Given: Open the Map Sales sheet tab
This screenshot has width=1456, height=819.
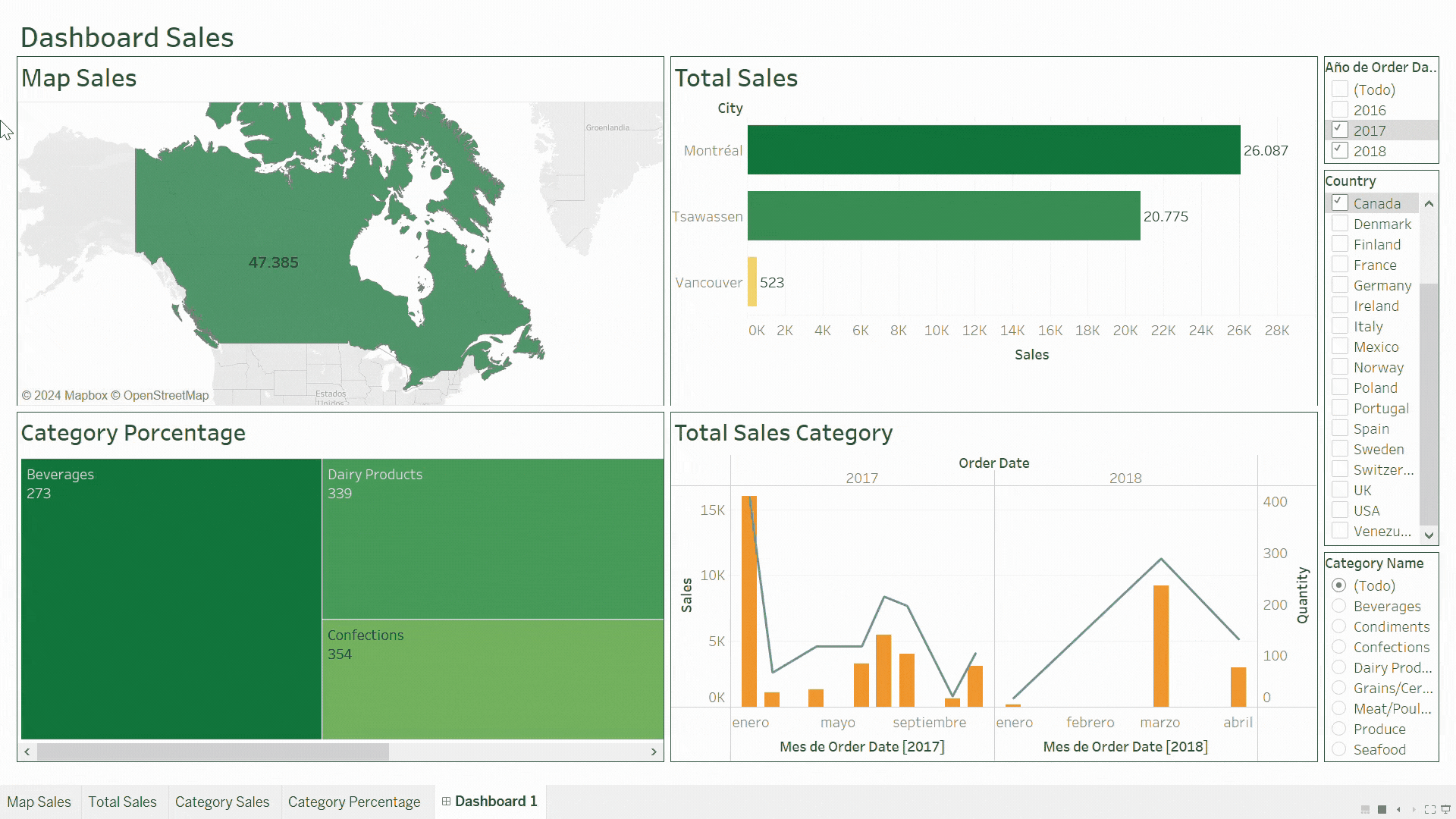Looking at the screenshot, I should 39,802.
